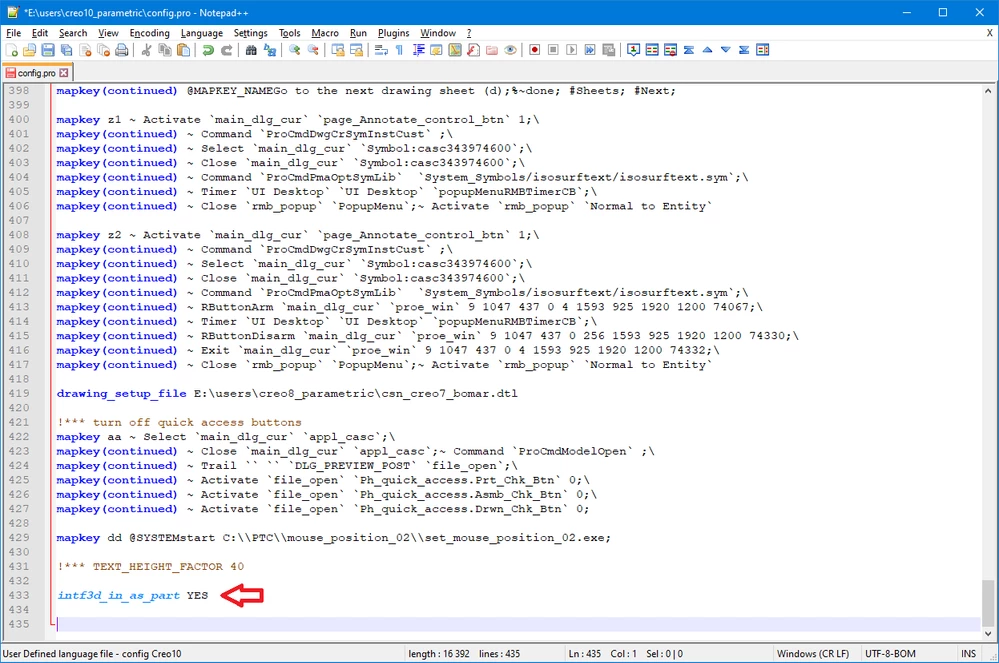The height and width of the screenshot is (663, 999).
Task: Save the current file via toolbar
Action: [x=48, y=50]
